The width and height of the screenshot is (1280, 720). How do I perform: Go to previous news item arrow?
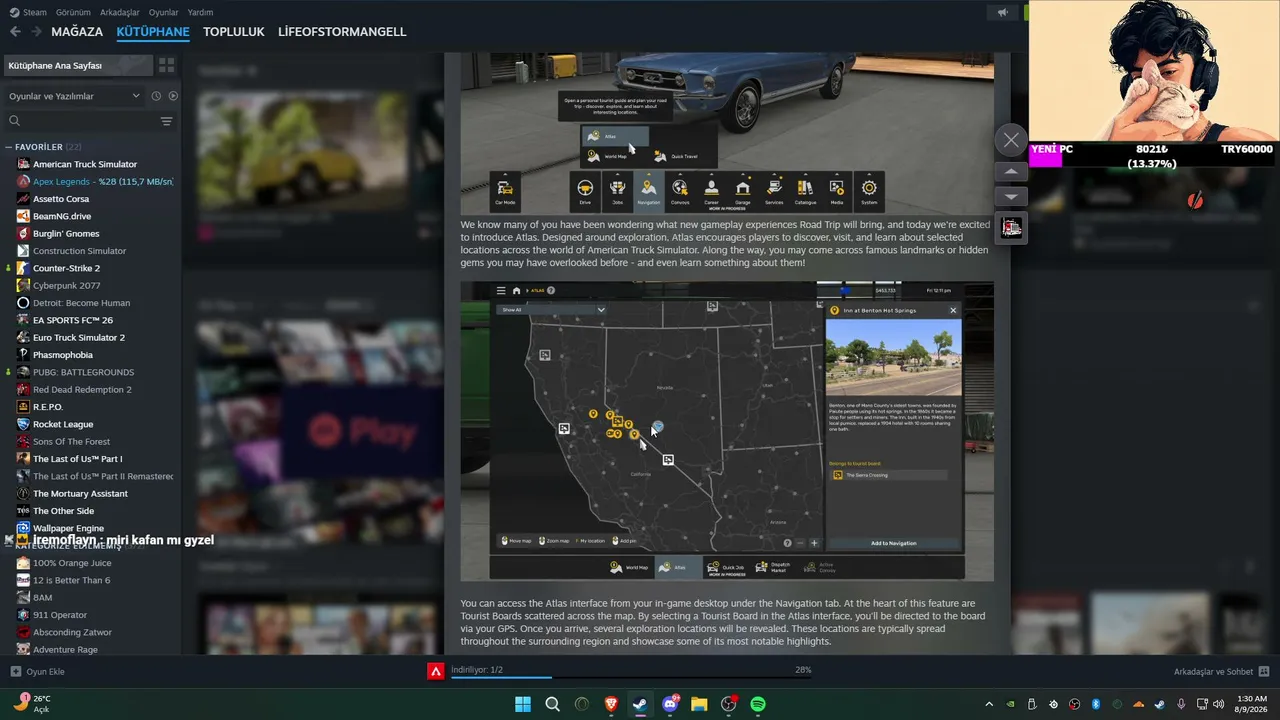pos(1011,172)
